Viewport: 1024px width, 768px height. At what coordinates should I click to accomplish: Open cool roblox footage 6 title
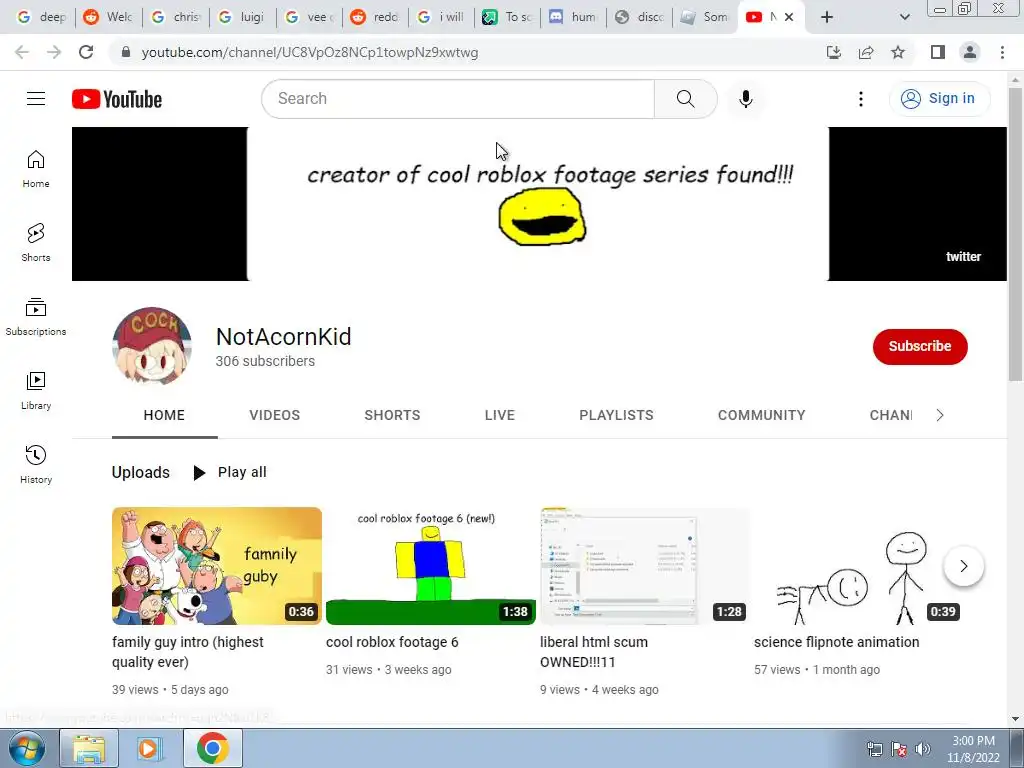click(392, 642)
